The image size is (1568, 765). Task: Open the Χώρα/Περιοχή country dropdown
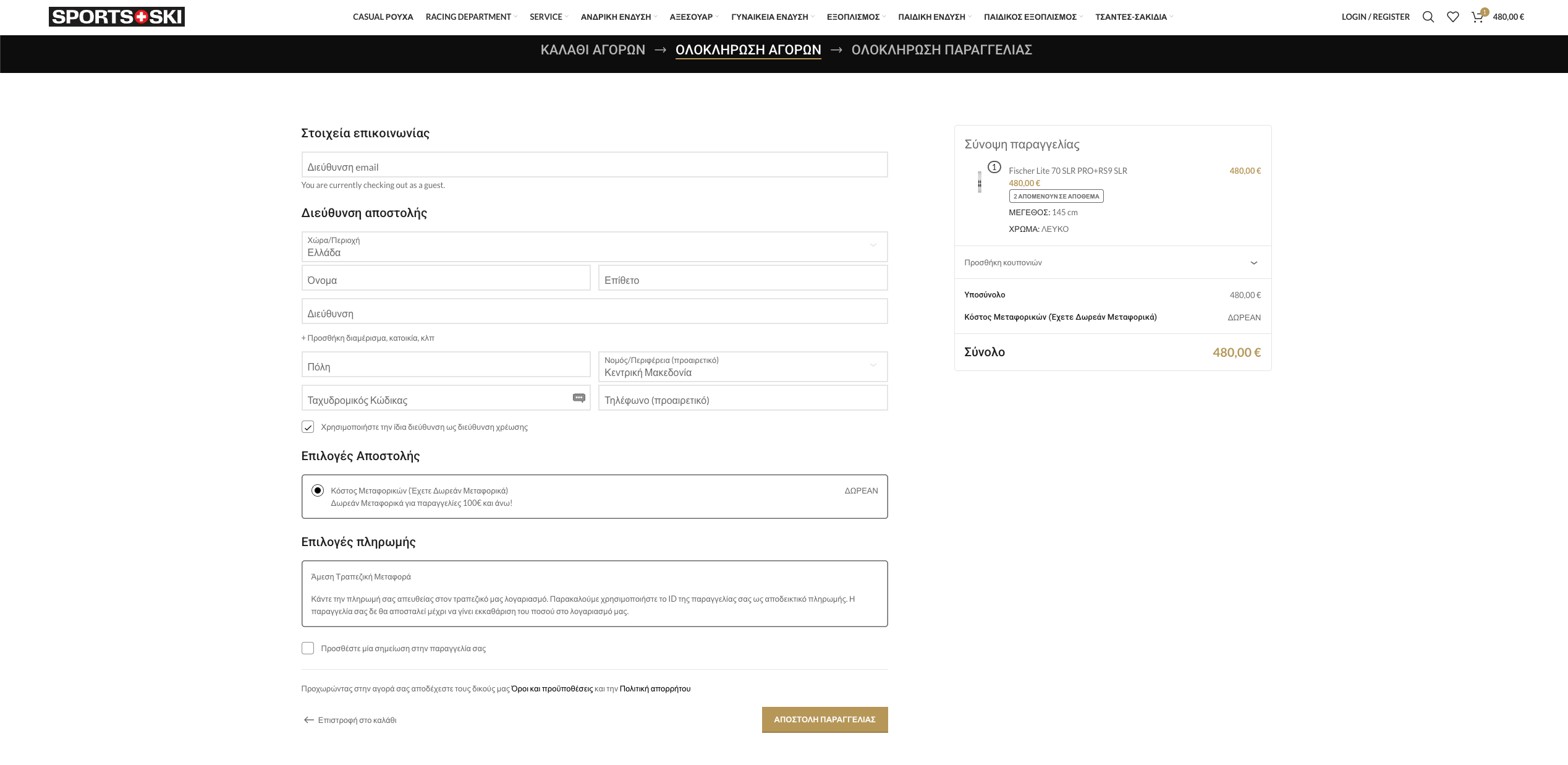click(x=594, y=247)
